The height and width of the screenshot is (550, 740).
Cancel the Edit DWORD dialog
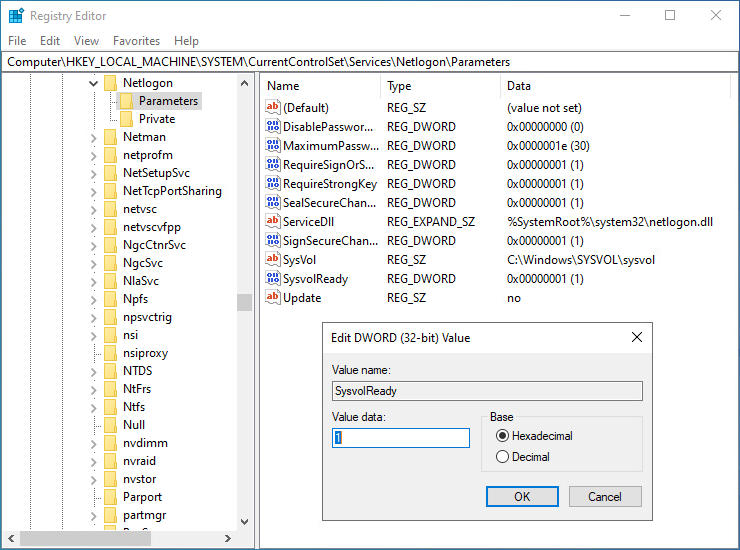(604, 497)
